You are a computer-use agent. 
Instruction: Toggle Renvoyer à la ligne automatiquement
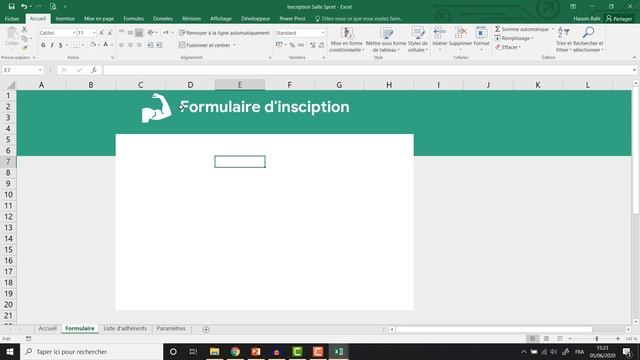click(x=224, y=33)
